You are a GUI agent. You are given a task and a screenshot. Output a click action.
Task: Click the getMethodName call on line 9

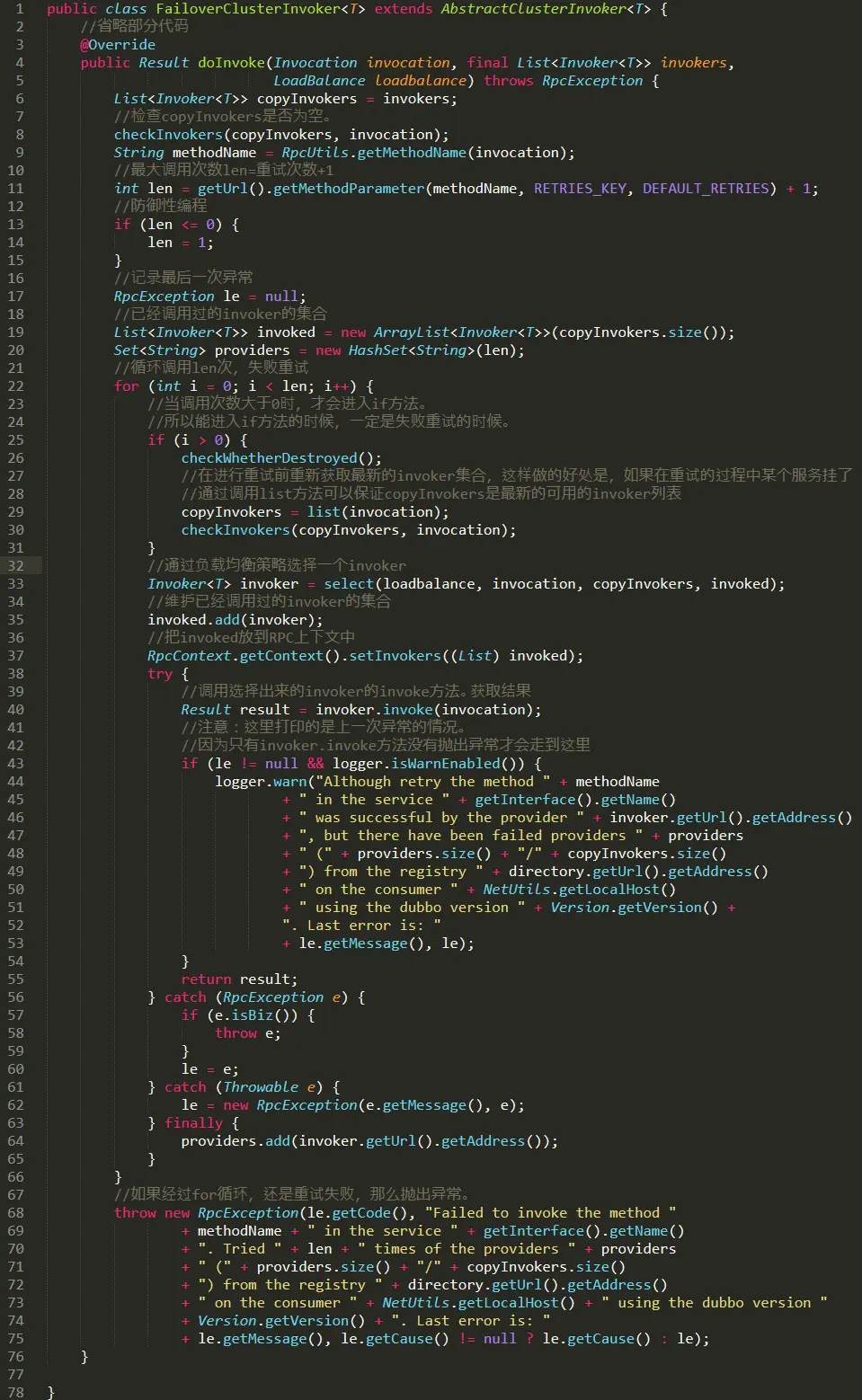point(412,153)
